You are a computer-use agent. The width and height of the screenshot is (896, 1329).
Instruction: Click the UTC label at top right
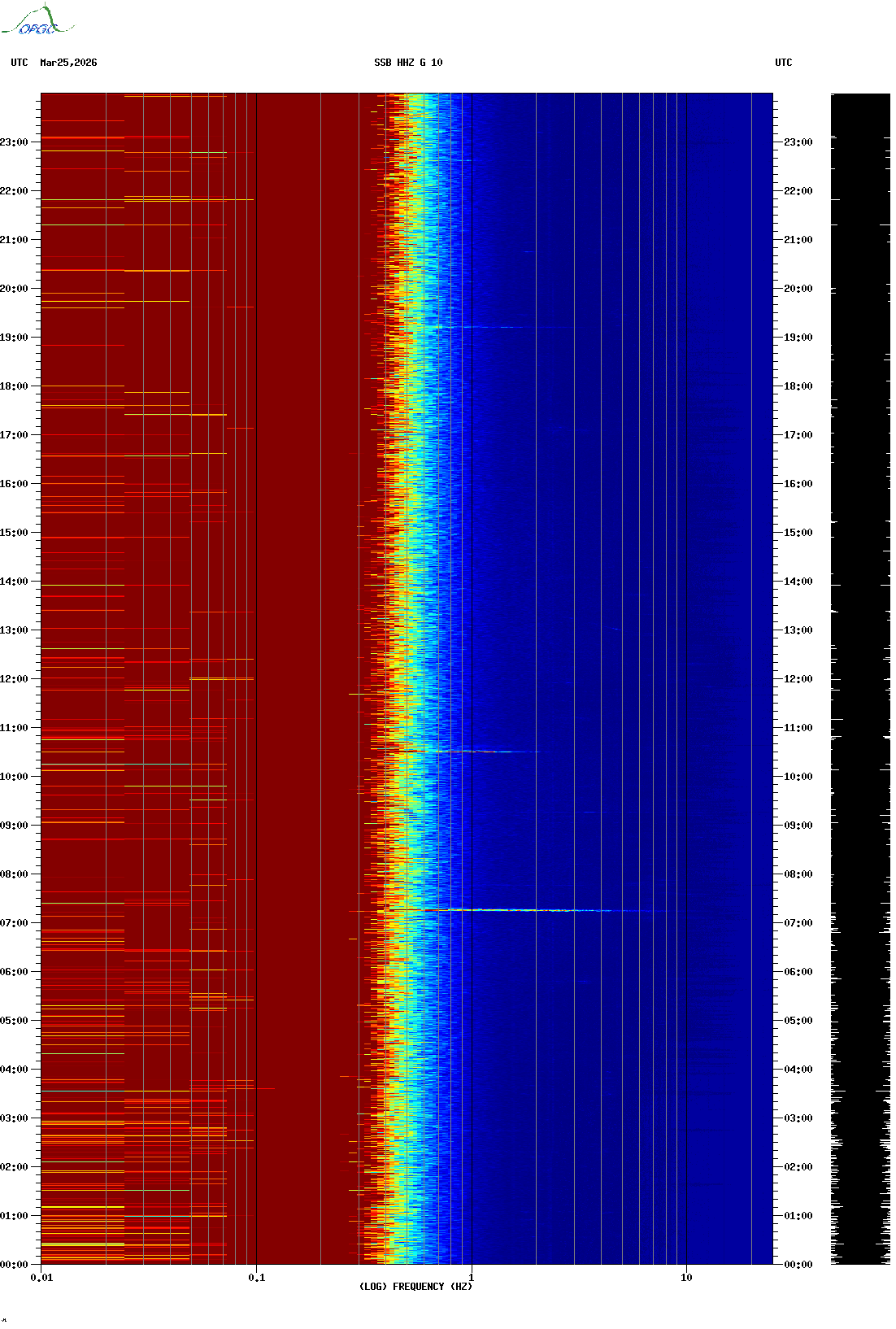(x=783, y=63)
